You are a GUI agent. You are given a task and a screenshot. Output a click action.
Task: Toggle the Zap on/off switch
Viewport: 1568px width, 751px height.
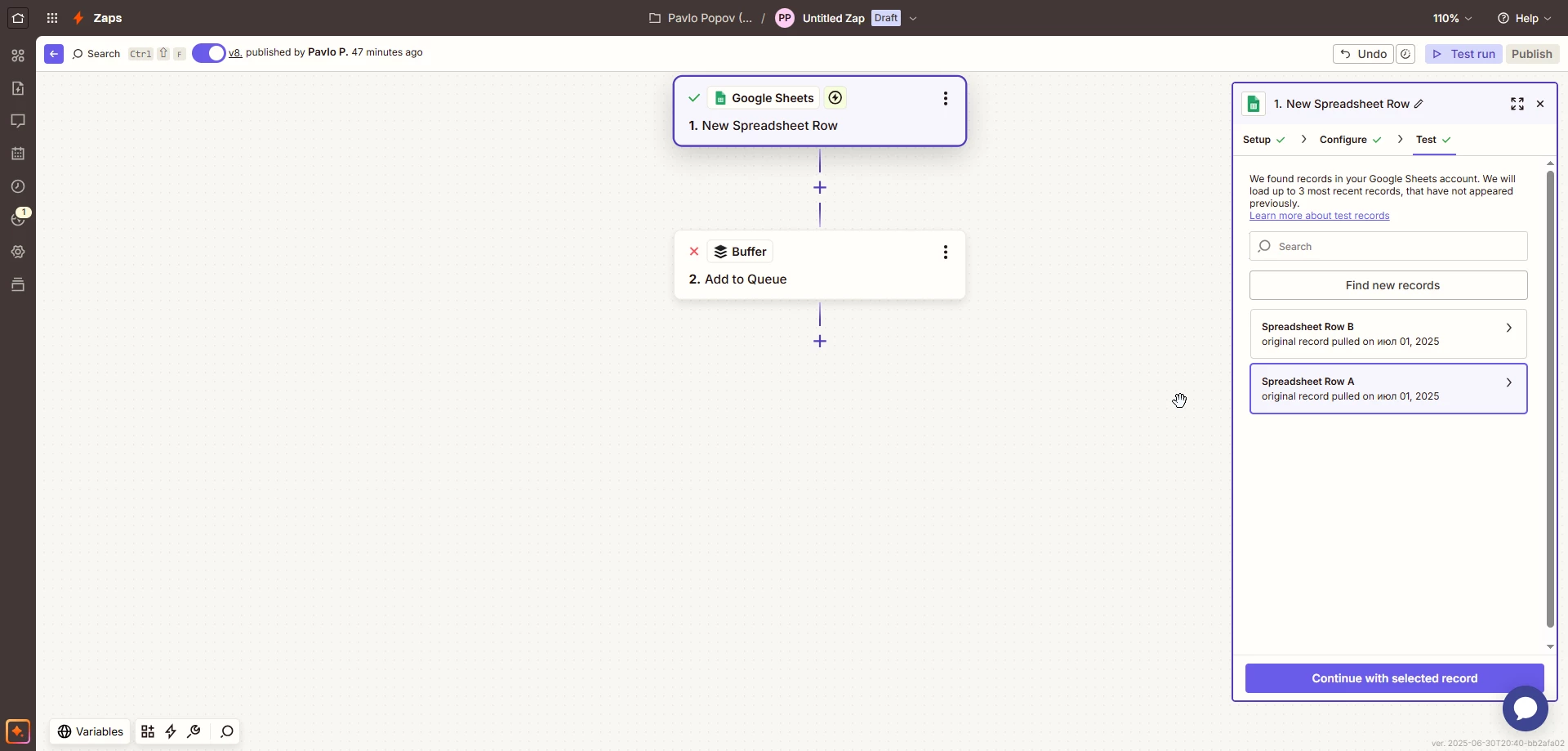point(209,53)
